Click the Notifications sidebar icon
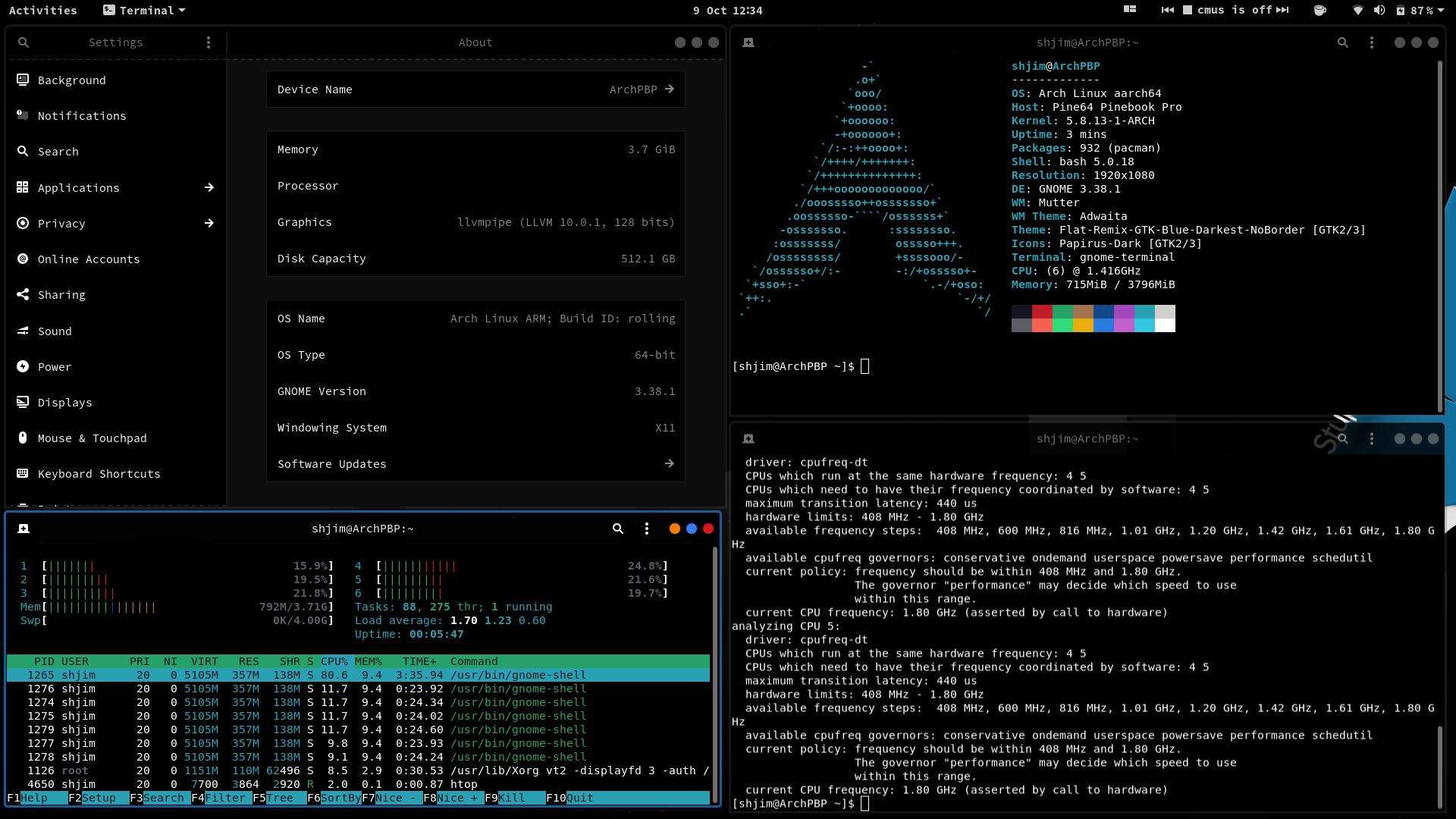 point(23,115)
